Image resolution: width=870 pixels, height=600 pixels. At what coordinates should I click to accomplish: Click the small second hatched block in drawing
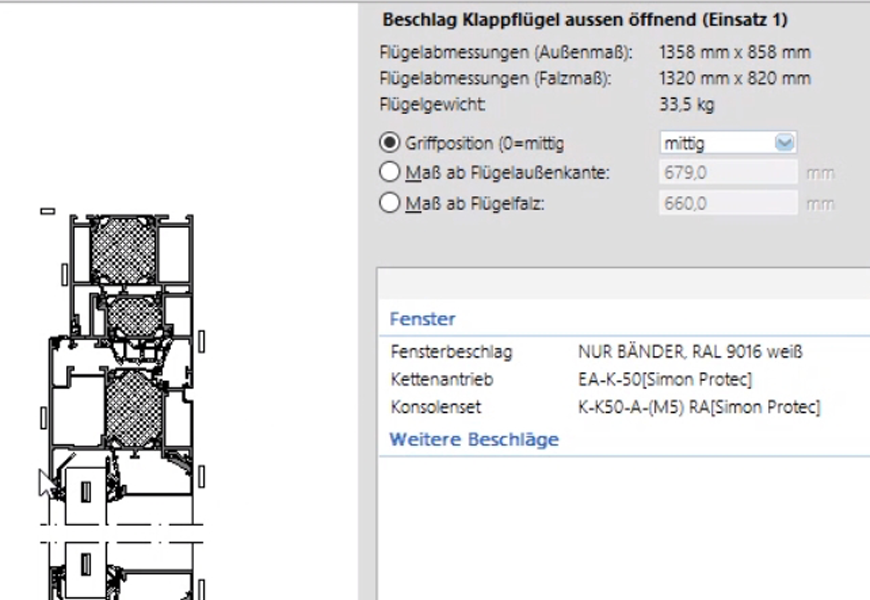point(132,316)
